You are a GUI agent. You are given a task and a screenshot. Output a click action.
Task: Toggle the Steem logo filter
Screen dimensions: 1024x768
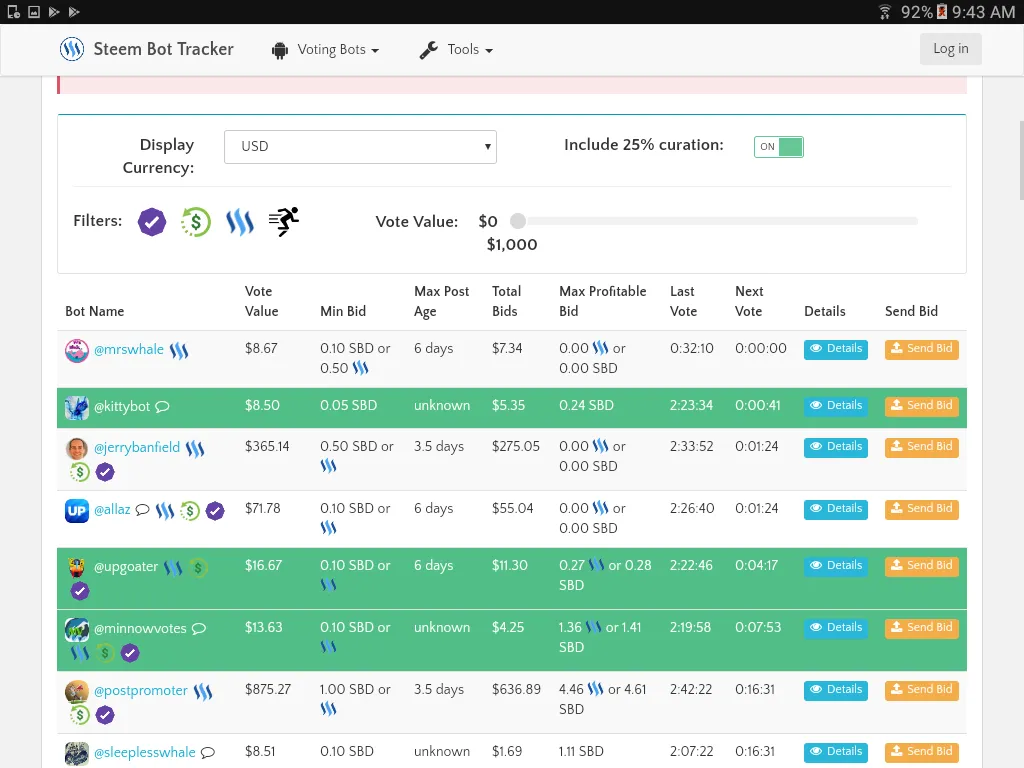[x=240, y=222]
